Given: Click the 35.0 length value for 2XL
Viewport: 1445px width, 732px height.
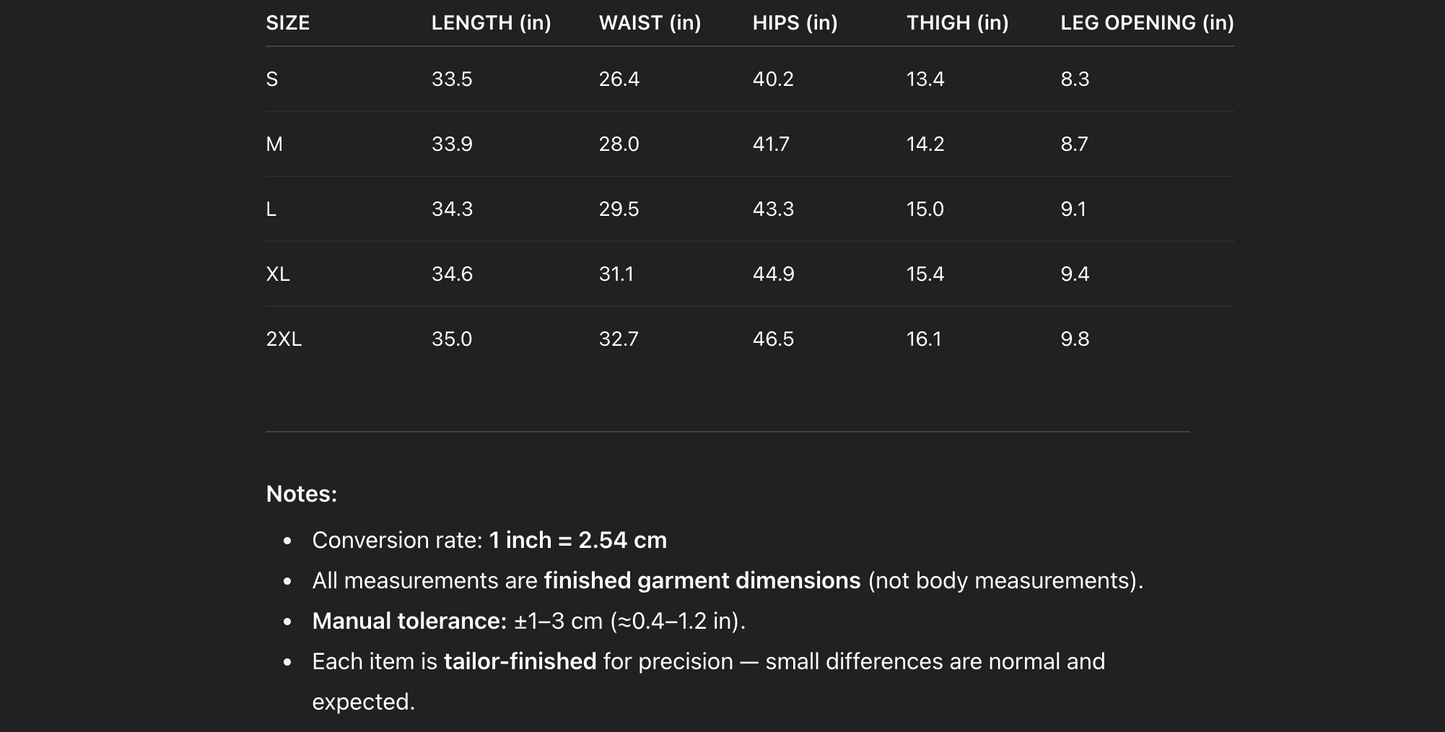Looking at the screenshot, I should tap(452, 339).
